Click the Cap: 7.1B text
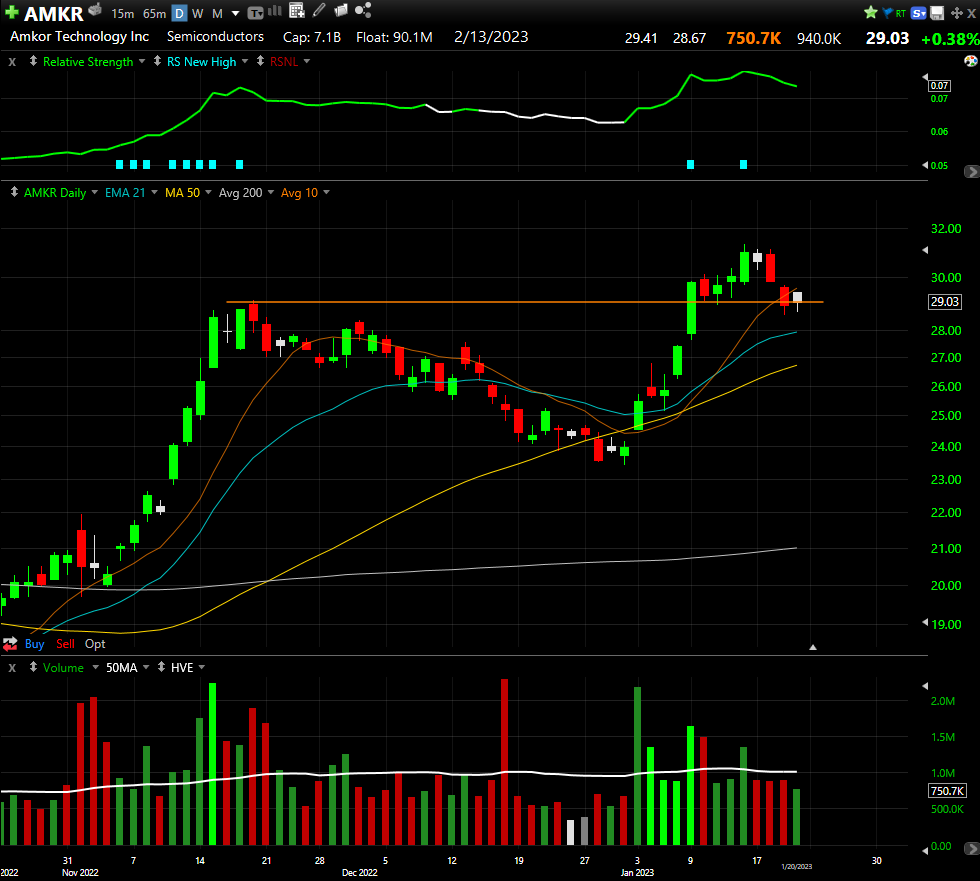This screenshot has width=980, height=881. pos(312,37)
